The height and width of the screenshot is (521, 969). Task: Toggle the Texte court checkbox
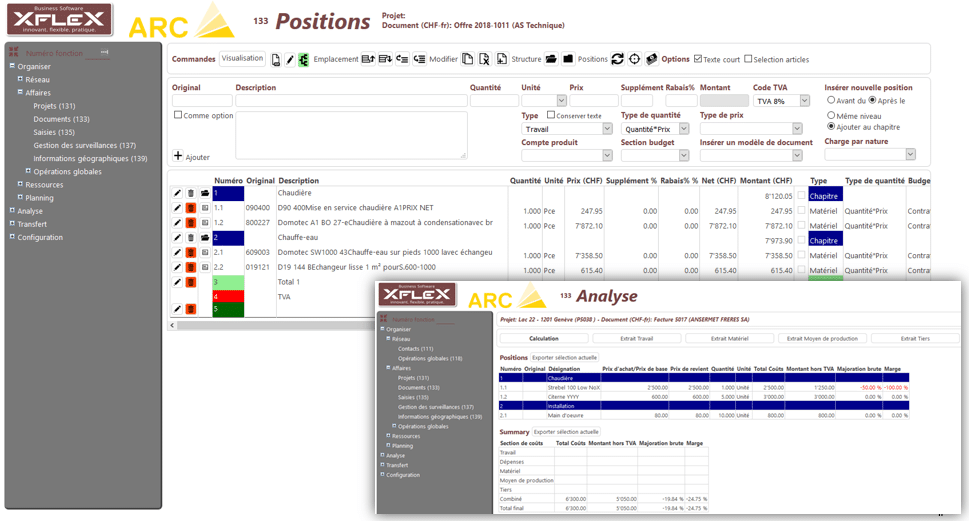(698, 59)
